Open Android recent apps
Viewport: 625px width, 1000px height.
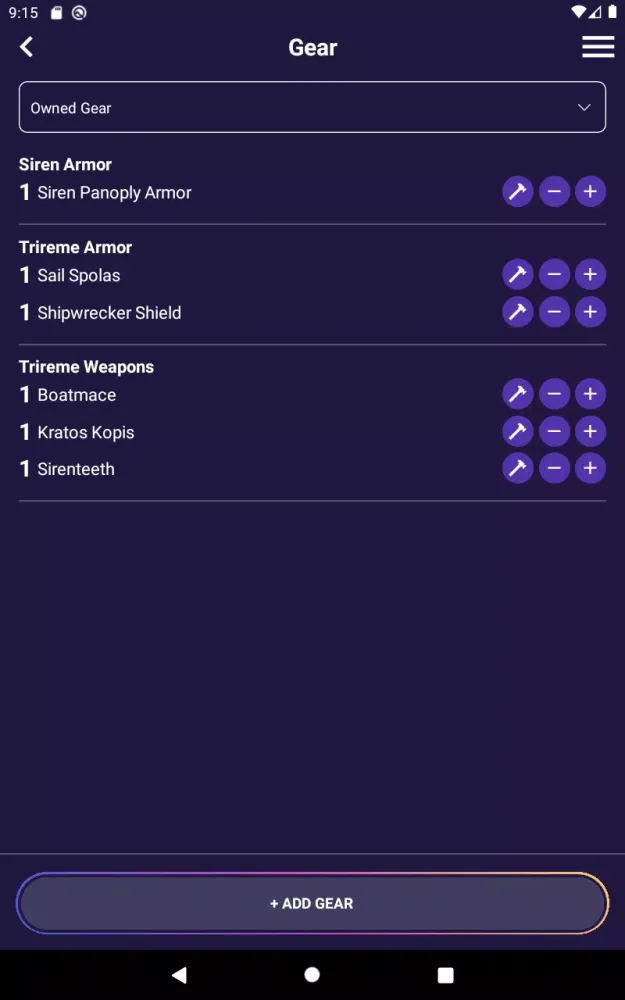coord(445,975)
